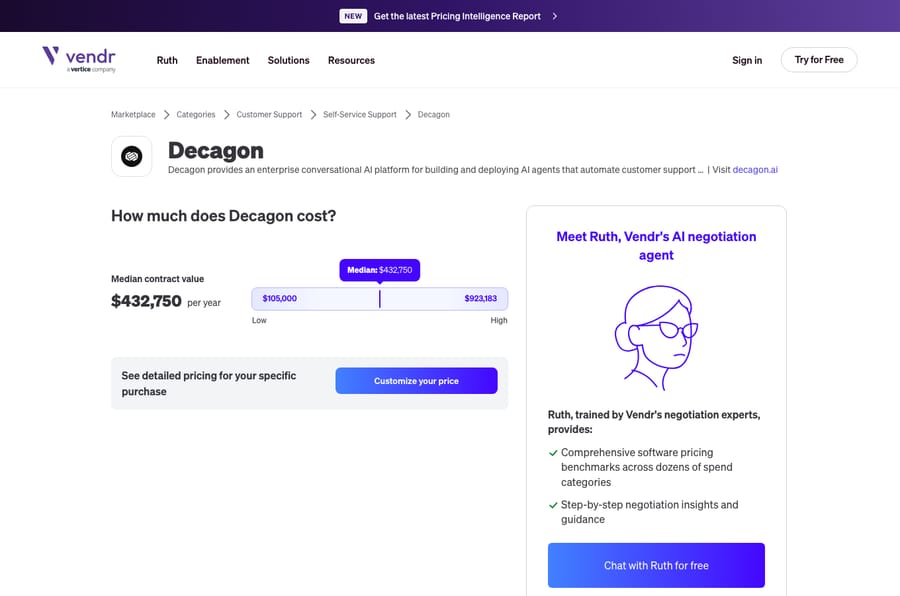The image size is (900, 596).
Task: Open the Ruth menu item
Action: click(x=167, y=60)
